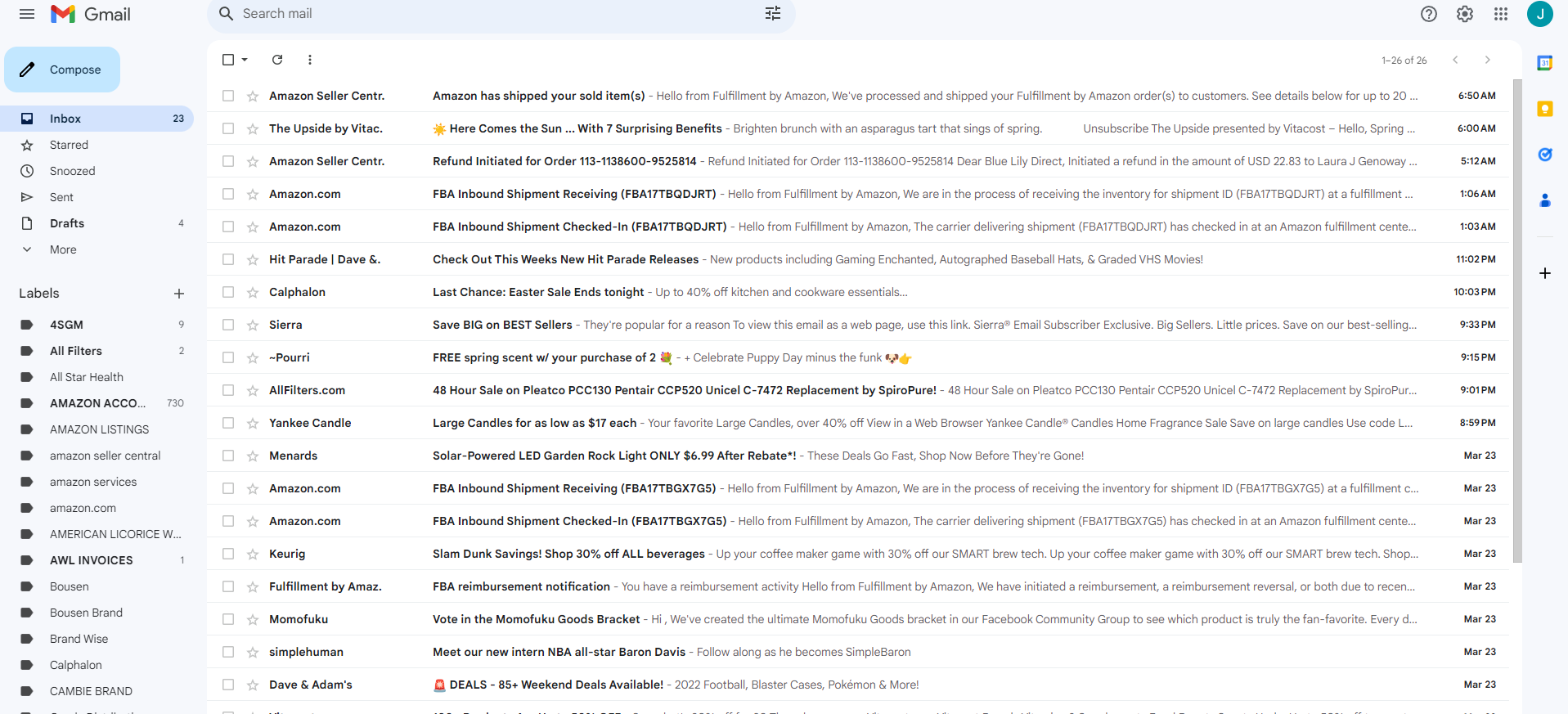The image size is (1568, 714).
Task: Open the 4SGM label
Action: point(97,325)
